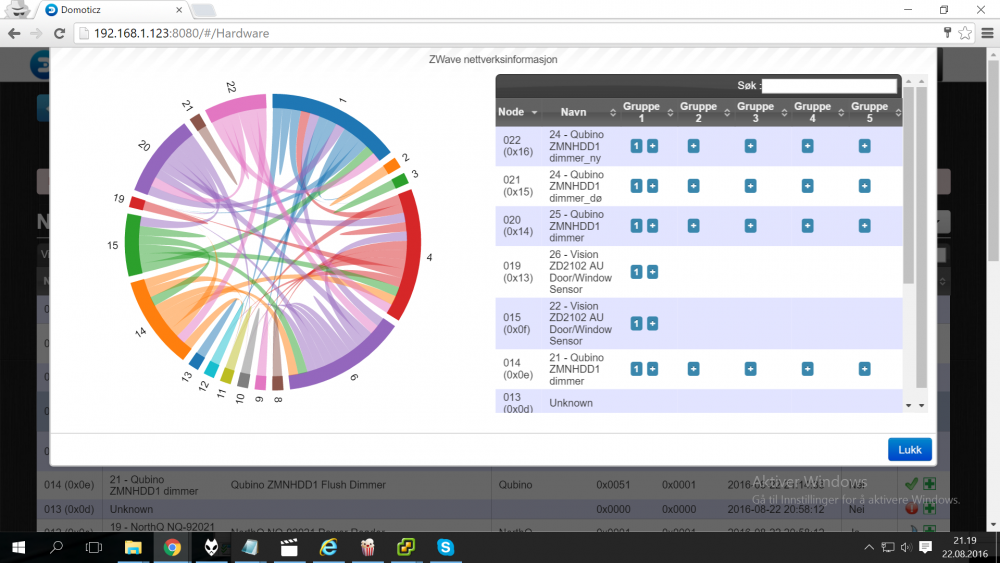Close the dialog with Lukk button
This screenshot has width=1000, height=563.
click(909, 450)
